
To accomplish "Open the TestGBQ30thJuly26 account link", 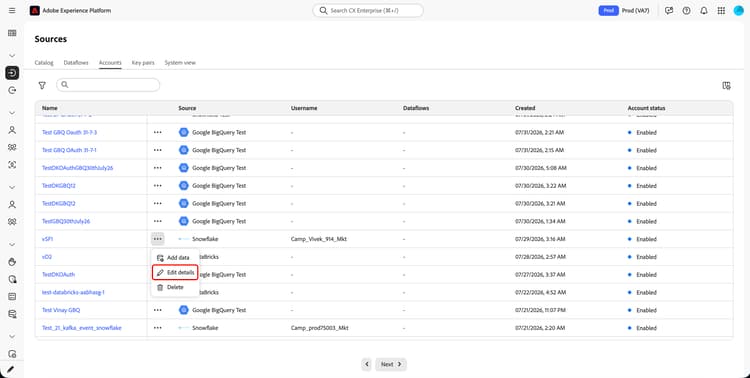I will (x=66, y=221).
